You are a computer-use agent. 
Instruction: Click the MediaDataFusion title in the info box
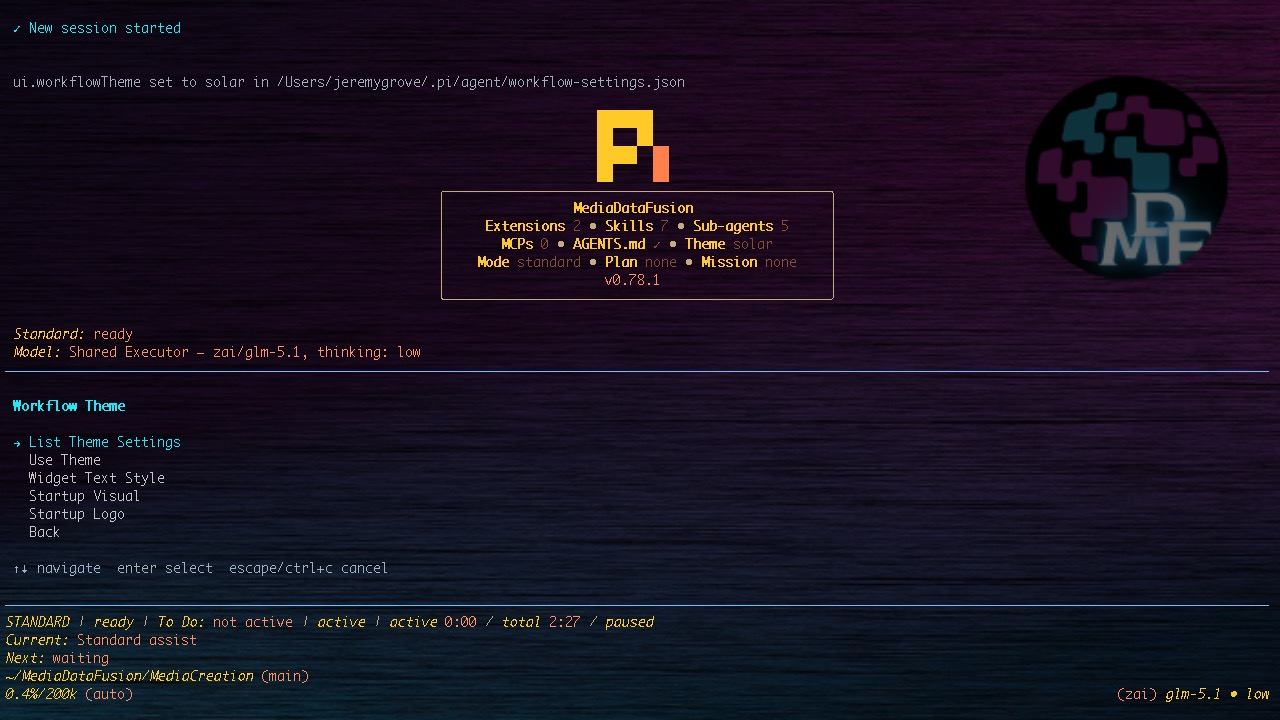point(633,208)
